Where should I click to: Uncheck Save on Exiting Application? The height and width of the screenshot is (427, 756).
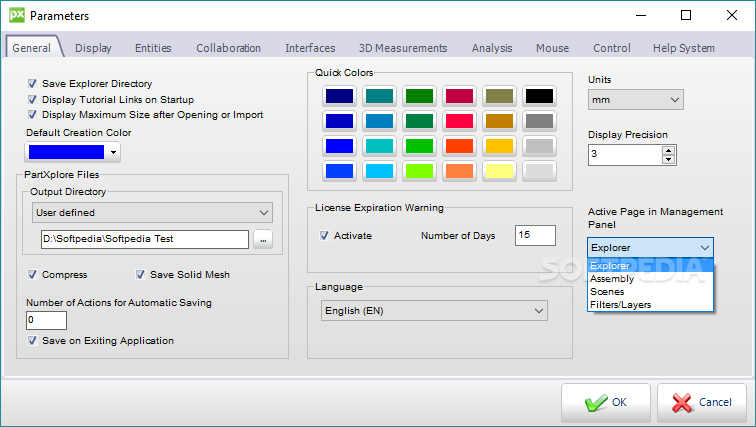(32, 341)
